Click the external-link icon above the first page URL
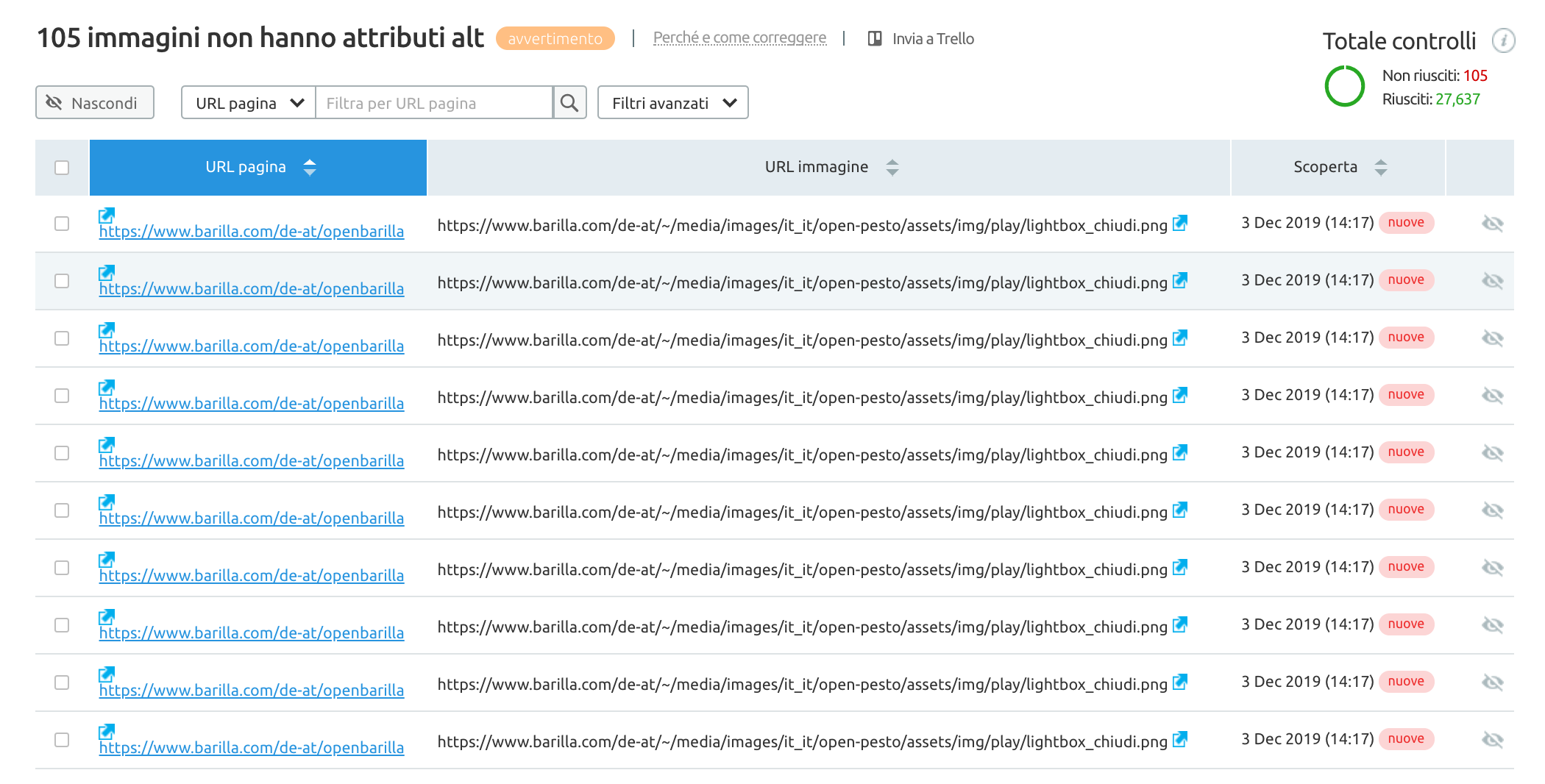The height and width of the screenshot is (784, 1545). [x=107, y=215]
